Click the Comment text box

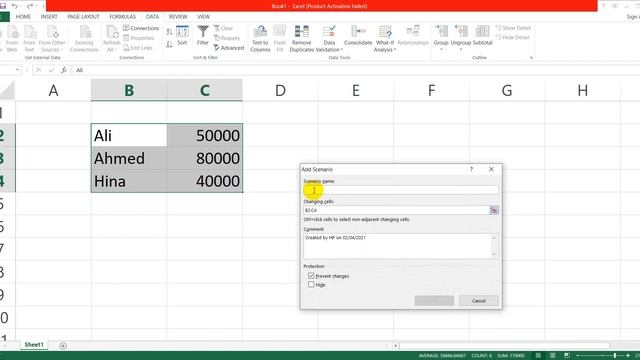[401, 246]
